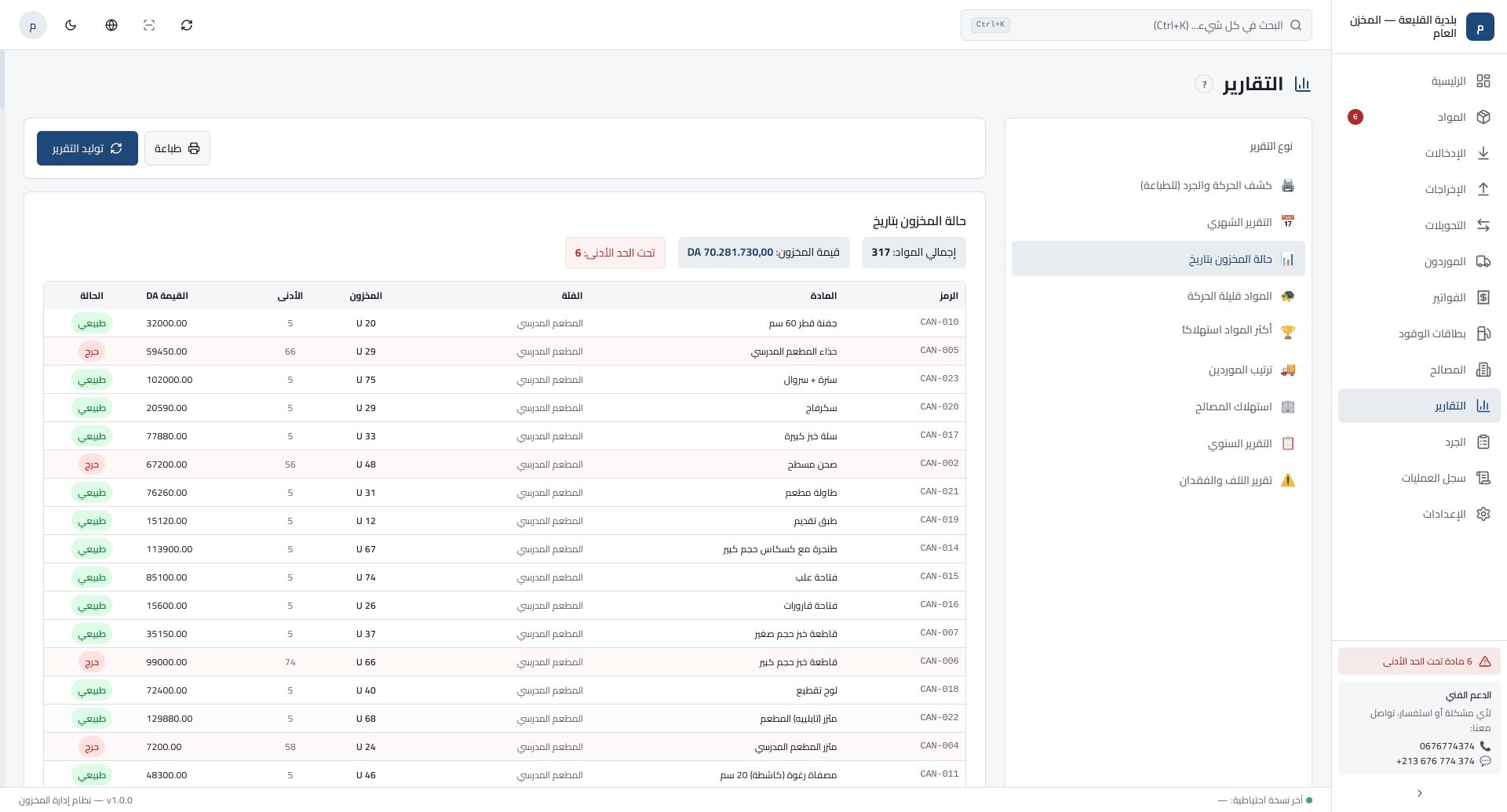Click WhatsApp number +213 676 774 374
The height and width of the screenshot is (812, 1507).
1436,761
